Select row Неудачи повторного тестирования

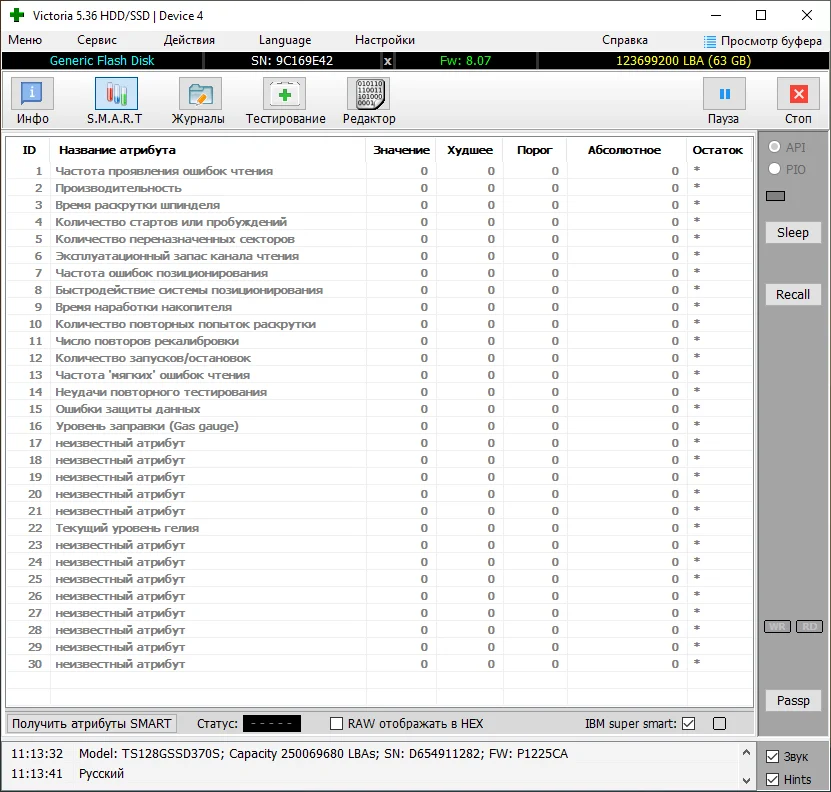[x=379, y=392]
